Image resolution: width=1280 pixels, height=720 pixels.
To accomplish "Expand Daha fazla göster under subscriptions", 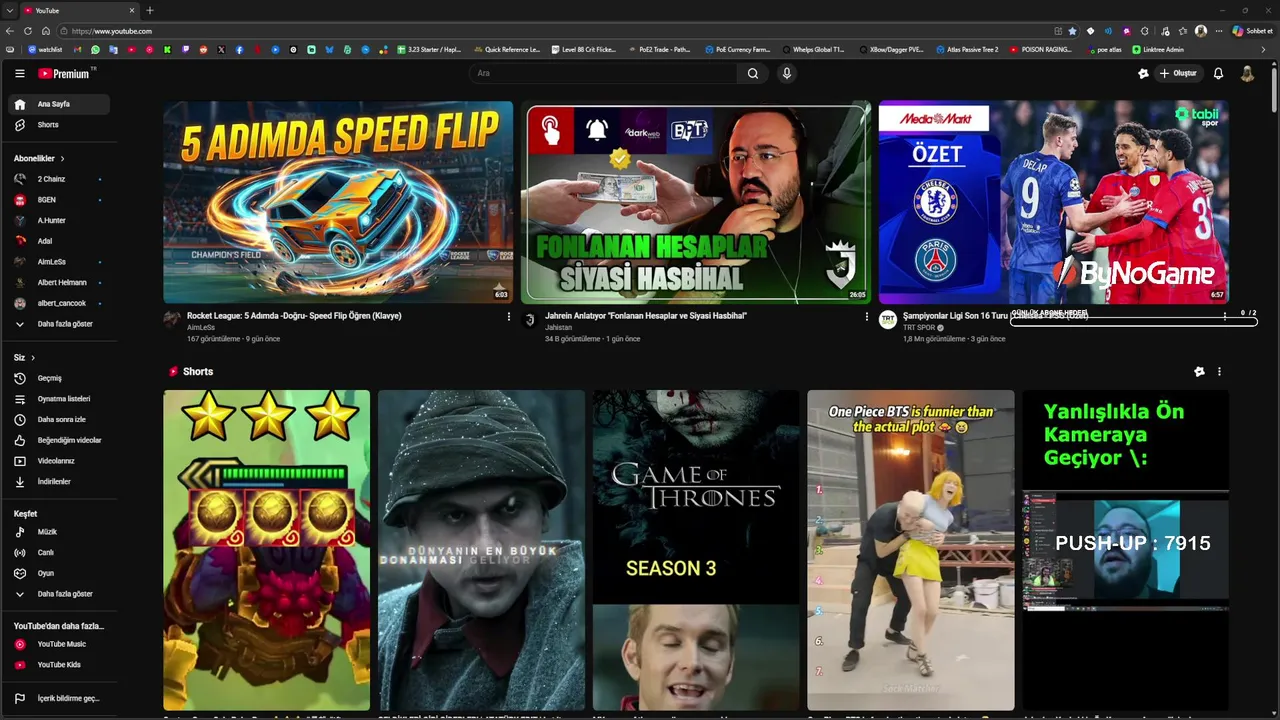I will [x=58, y=324].
